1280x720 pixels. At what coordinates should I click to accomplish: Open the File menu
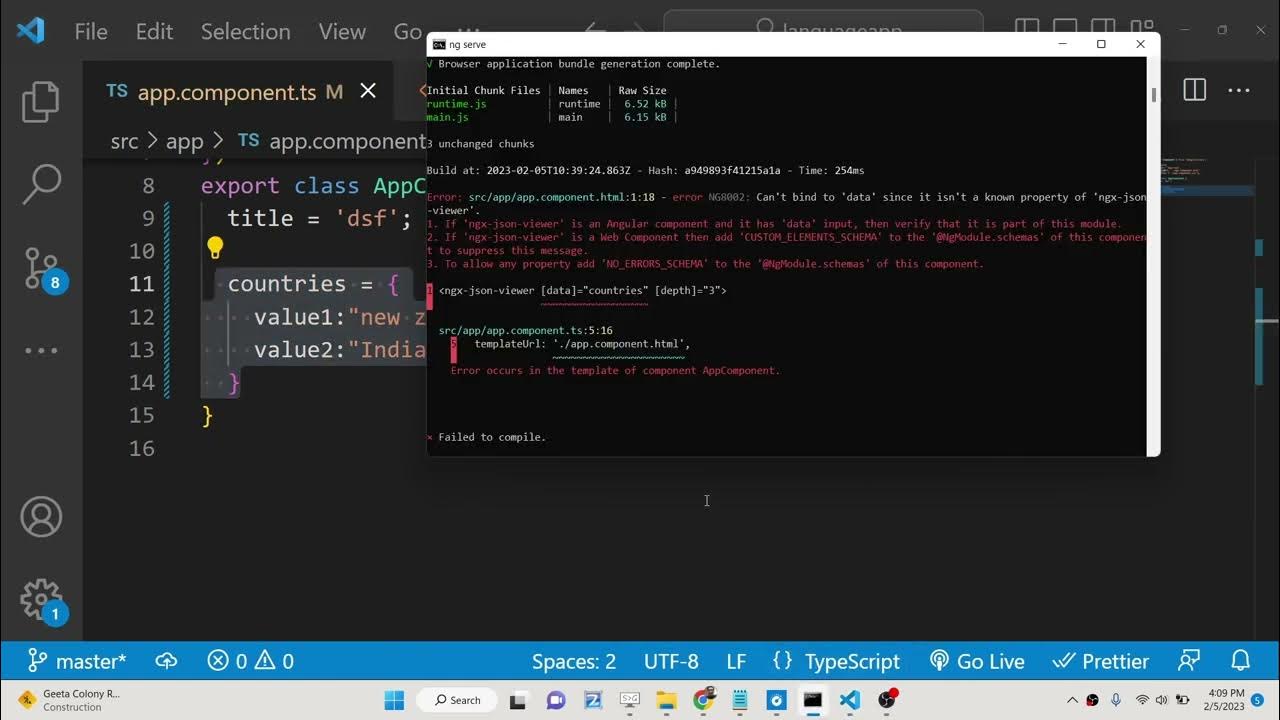pyautogui.click(x=91, y=32)
